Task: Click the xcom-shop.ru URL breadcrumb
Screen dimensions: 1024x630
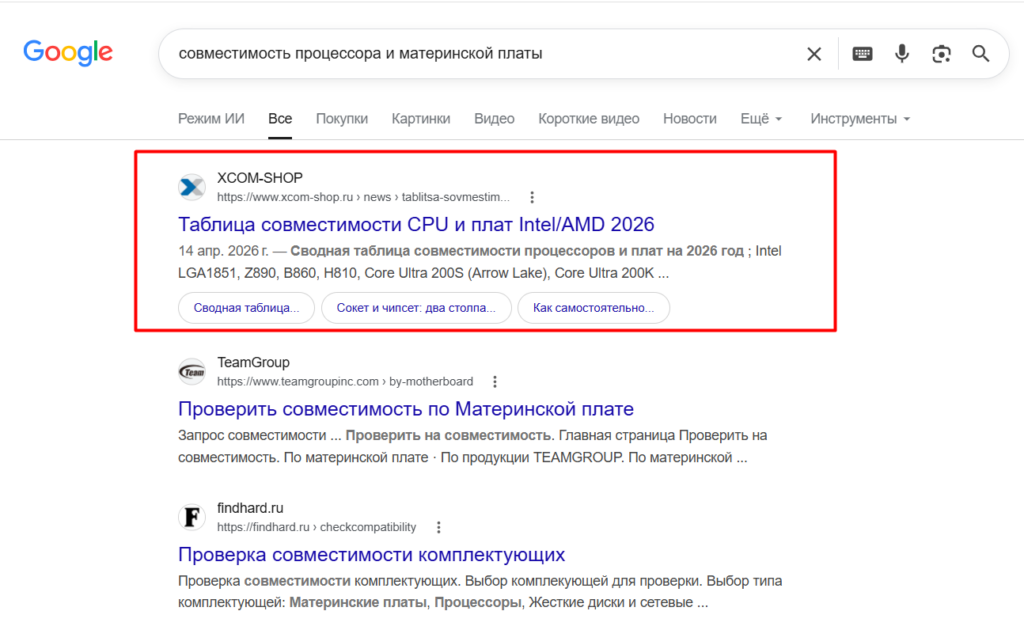Action: [x=363, y=197]
